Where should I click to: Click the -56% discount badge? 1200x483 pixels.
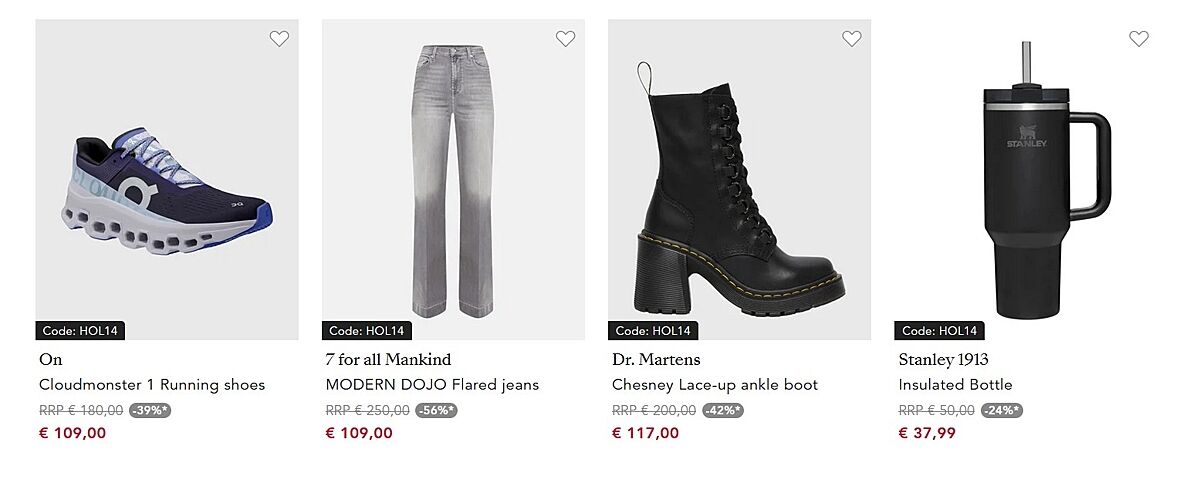click(x=436, y=410)
